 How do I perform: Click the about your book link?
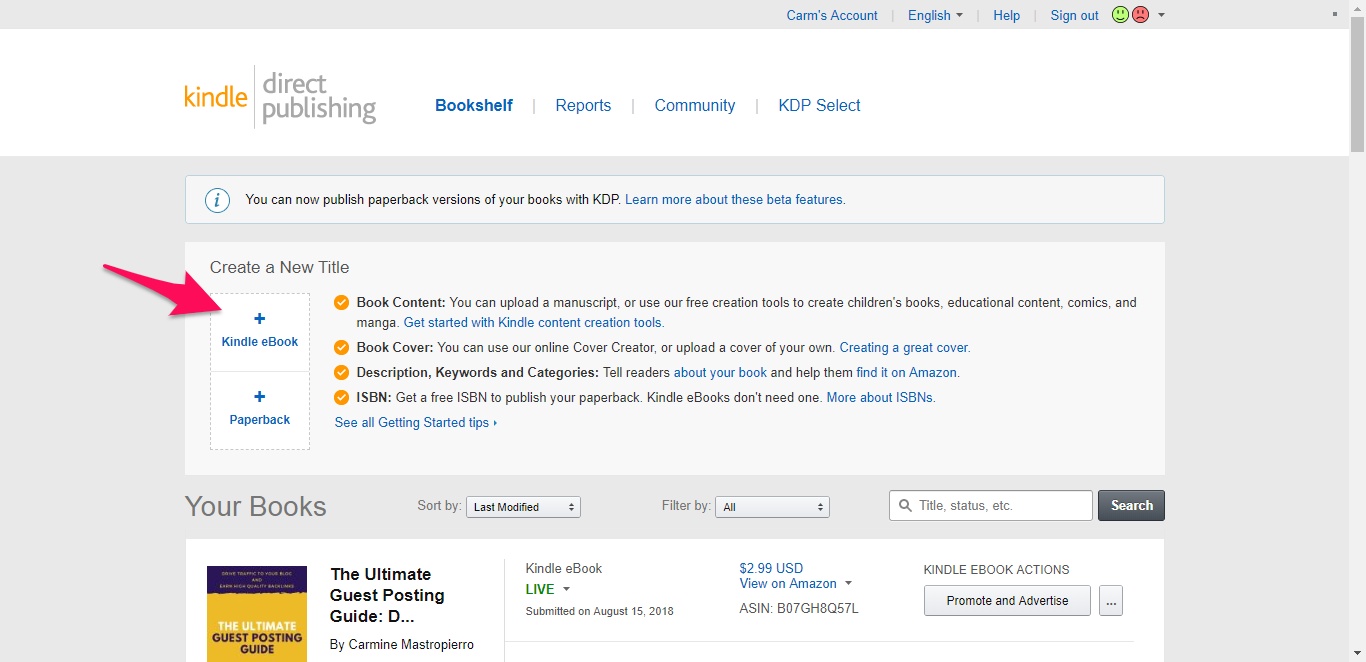720,373
